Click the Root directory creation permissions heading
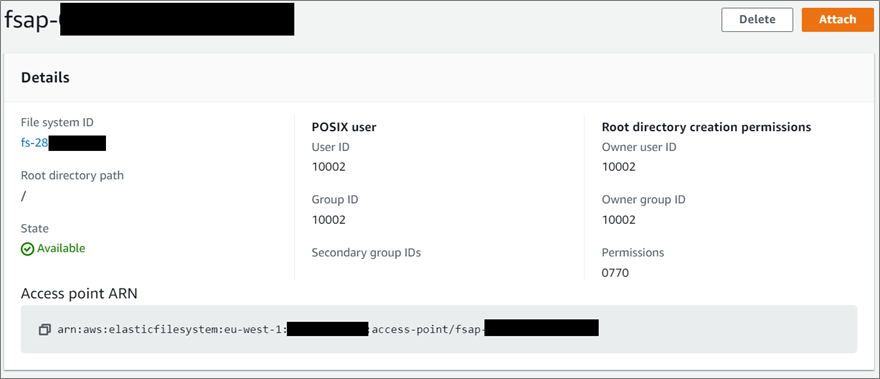The height and width of the screenshot is (379, 880). pyautogui.click(x=707, y=127)
